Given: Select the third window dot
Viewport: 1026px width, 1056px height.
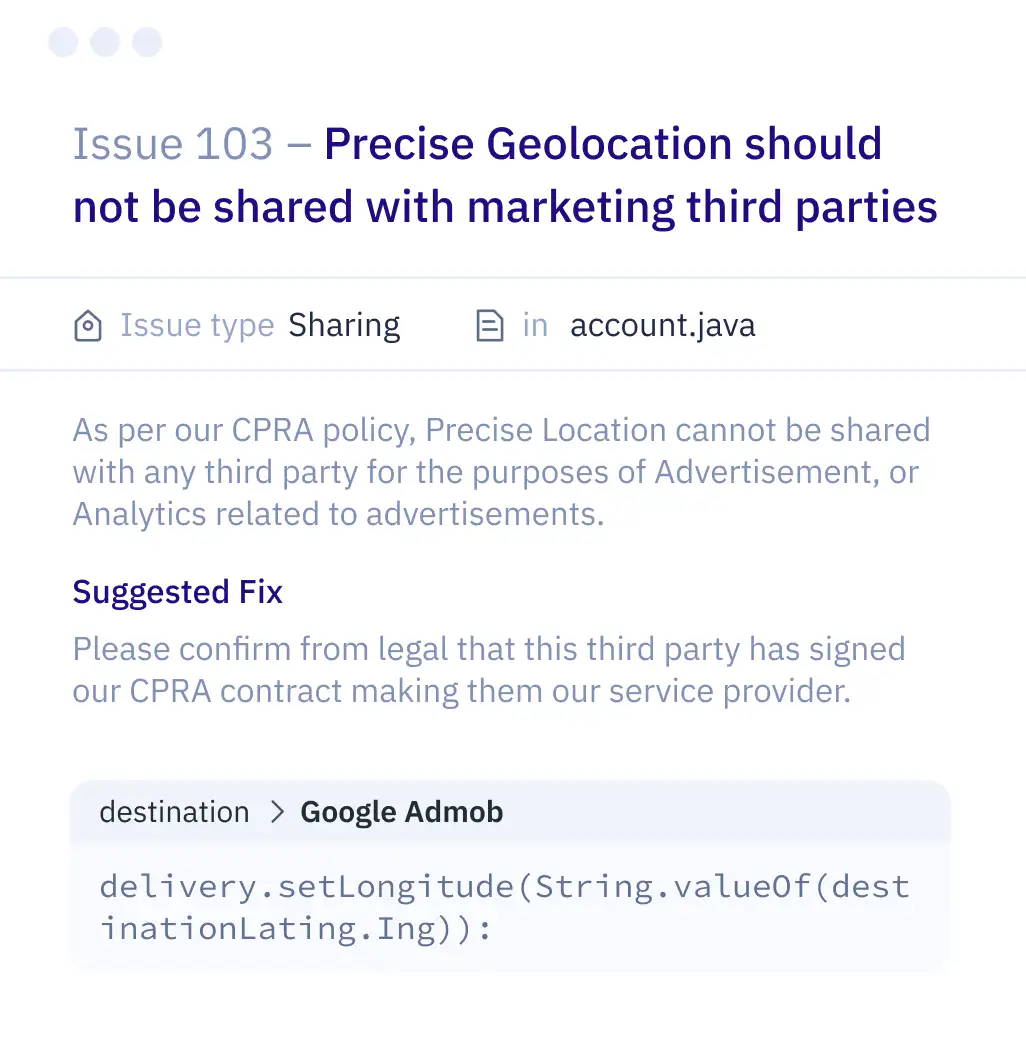Looking at the screenshot, I should (147, 42).
